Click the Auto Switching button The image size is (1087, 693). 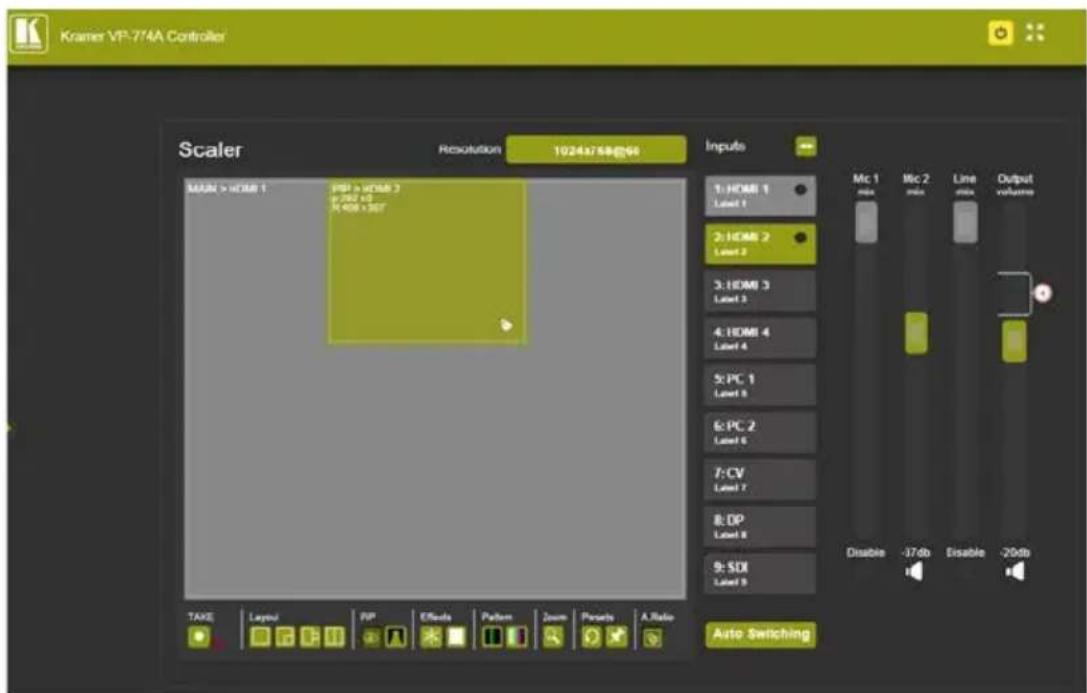coord(760,634)
